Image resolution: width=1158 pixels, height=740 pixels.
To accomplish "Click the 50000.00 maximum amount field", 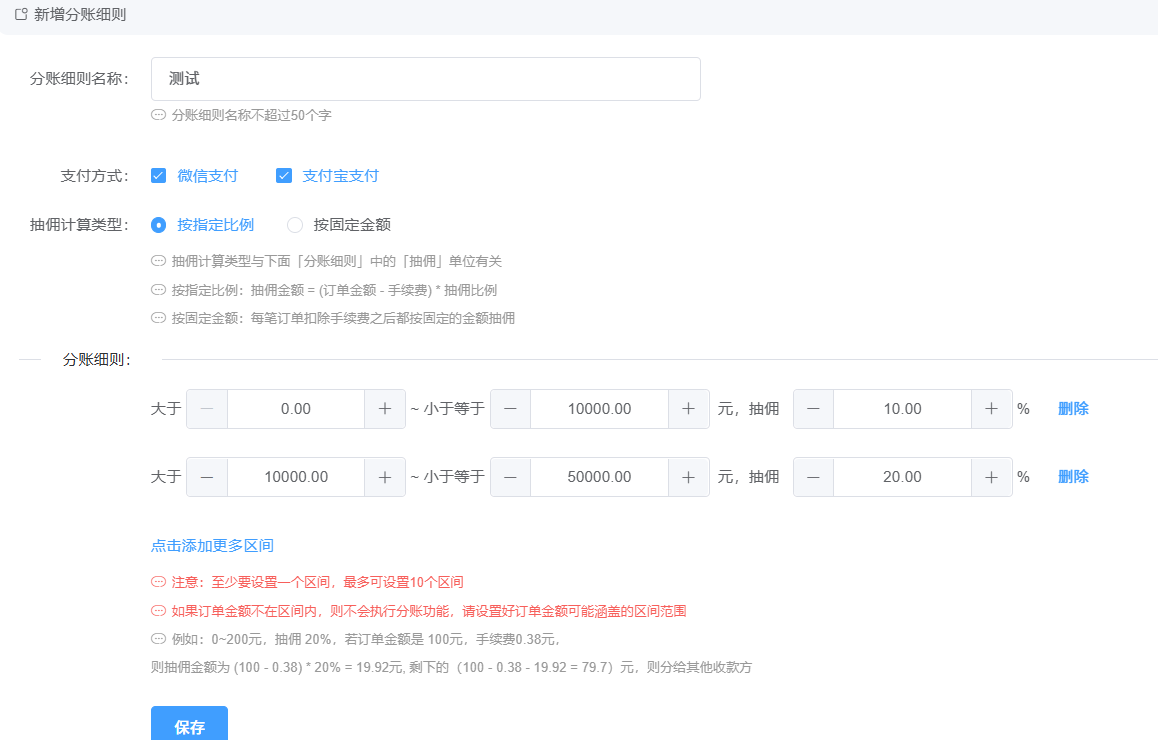I will coord(599,477).
